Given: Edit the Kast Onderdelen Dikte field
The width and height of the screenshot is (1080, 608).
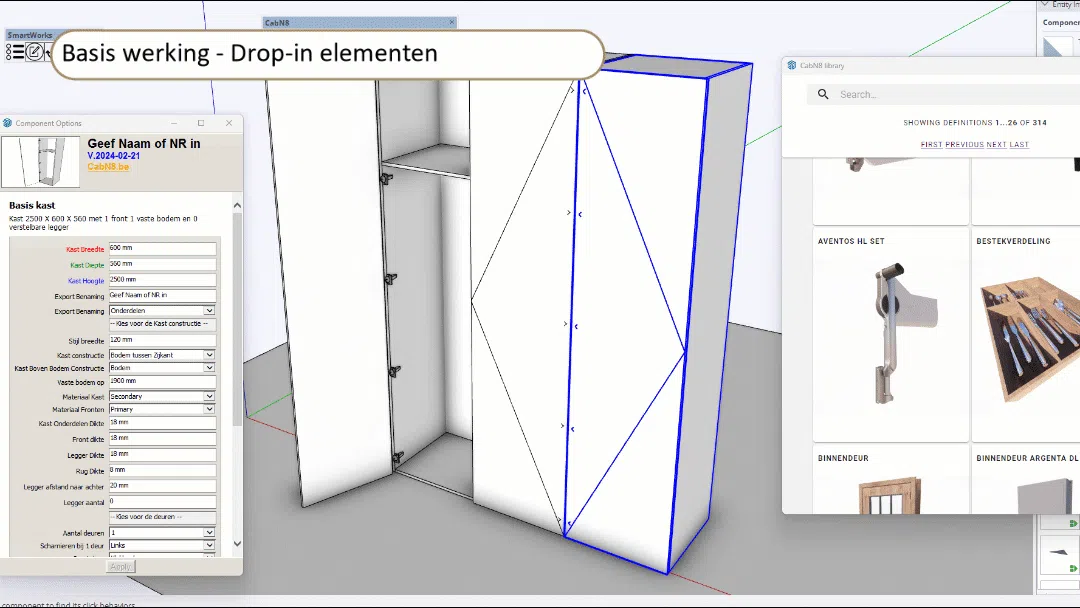Looking at the screenshot, I should click(163, 423).
